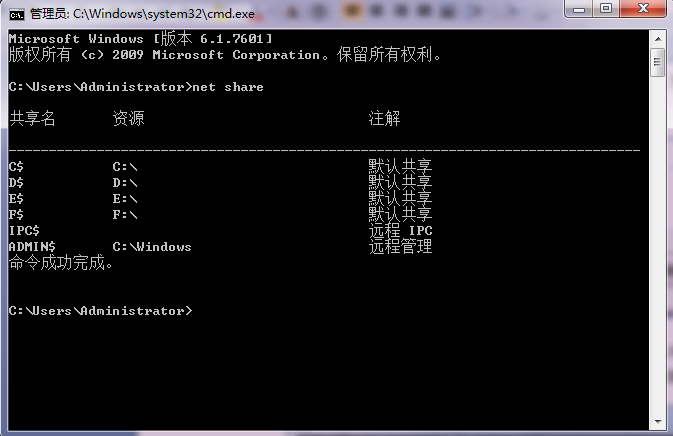Click the E:\ resource entry
The image size is (673, 436).
click(125, 198)
